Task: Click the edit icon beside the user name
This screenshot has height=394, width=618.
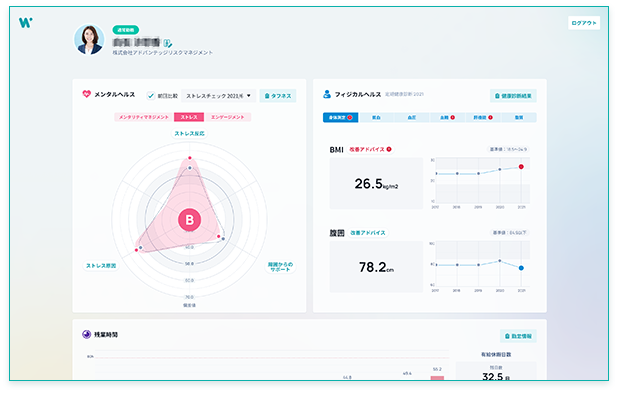Action: [x=168, y=43]
